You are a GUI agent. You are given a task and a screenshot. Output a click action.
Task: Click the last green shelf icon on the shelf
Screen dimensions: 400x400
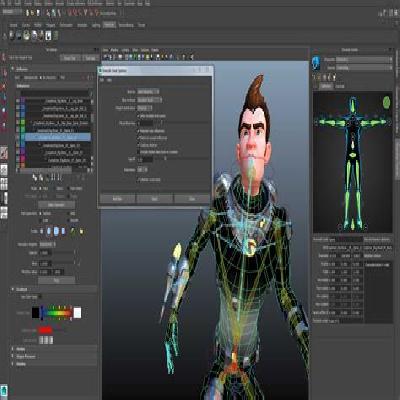[56, 35]
